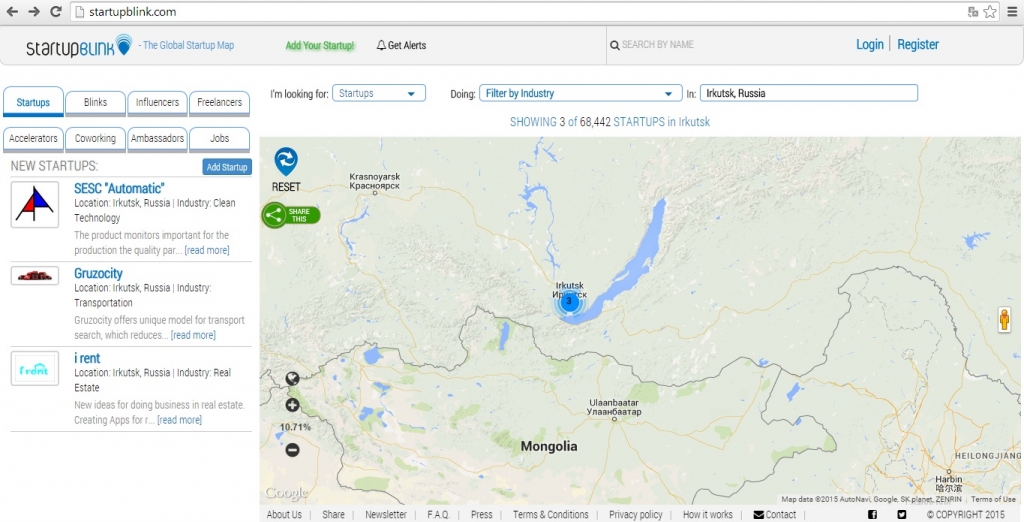Click the Ulaanbaatar label on map
This screenshot has height=522, width=1024.
pyautogui.click(x=614, y=407)
